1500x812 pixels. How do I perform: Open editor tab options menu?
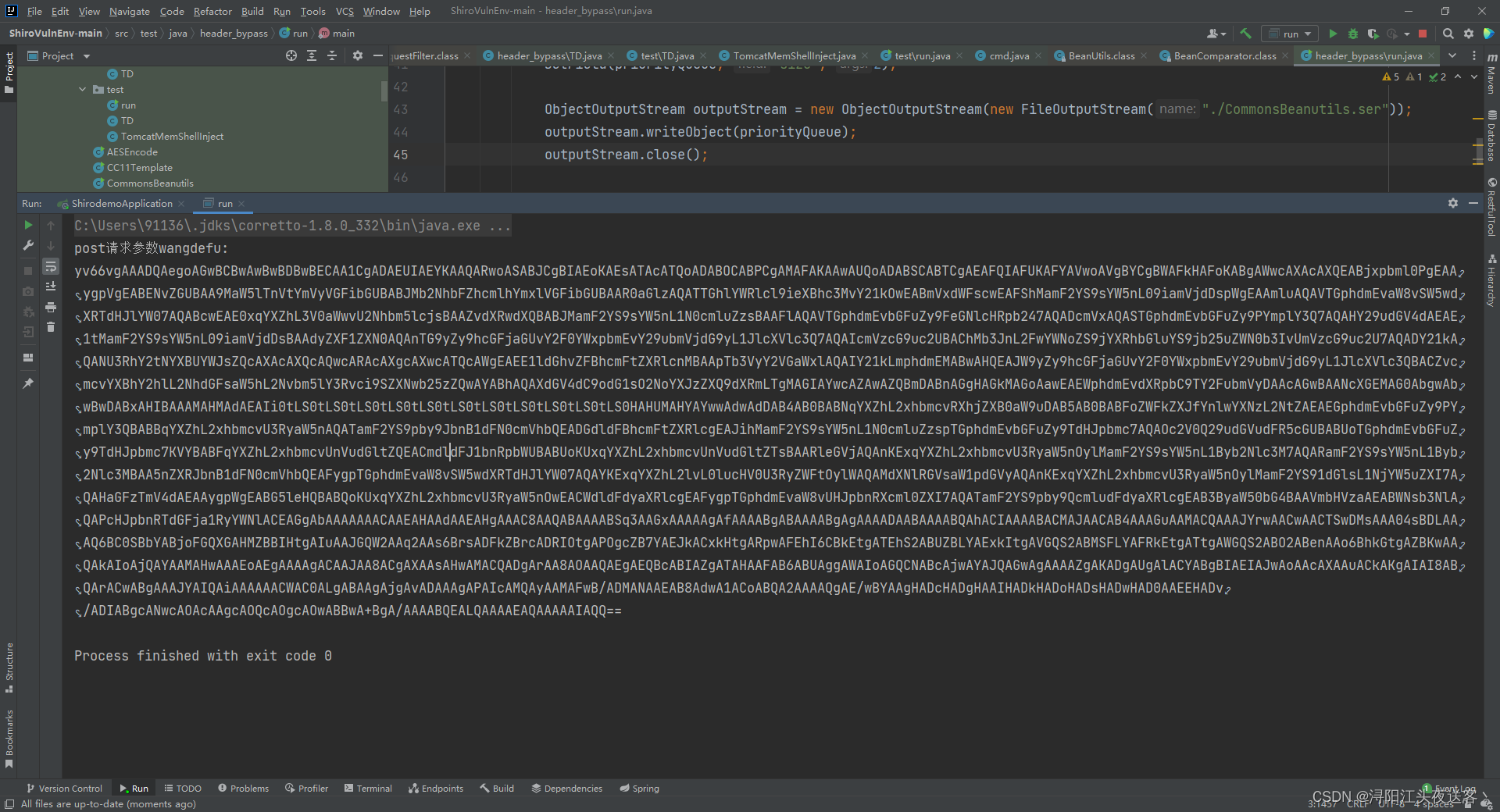coord(1474,55)
